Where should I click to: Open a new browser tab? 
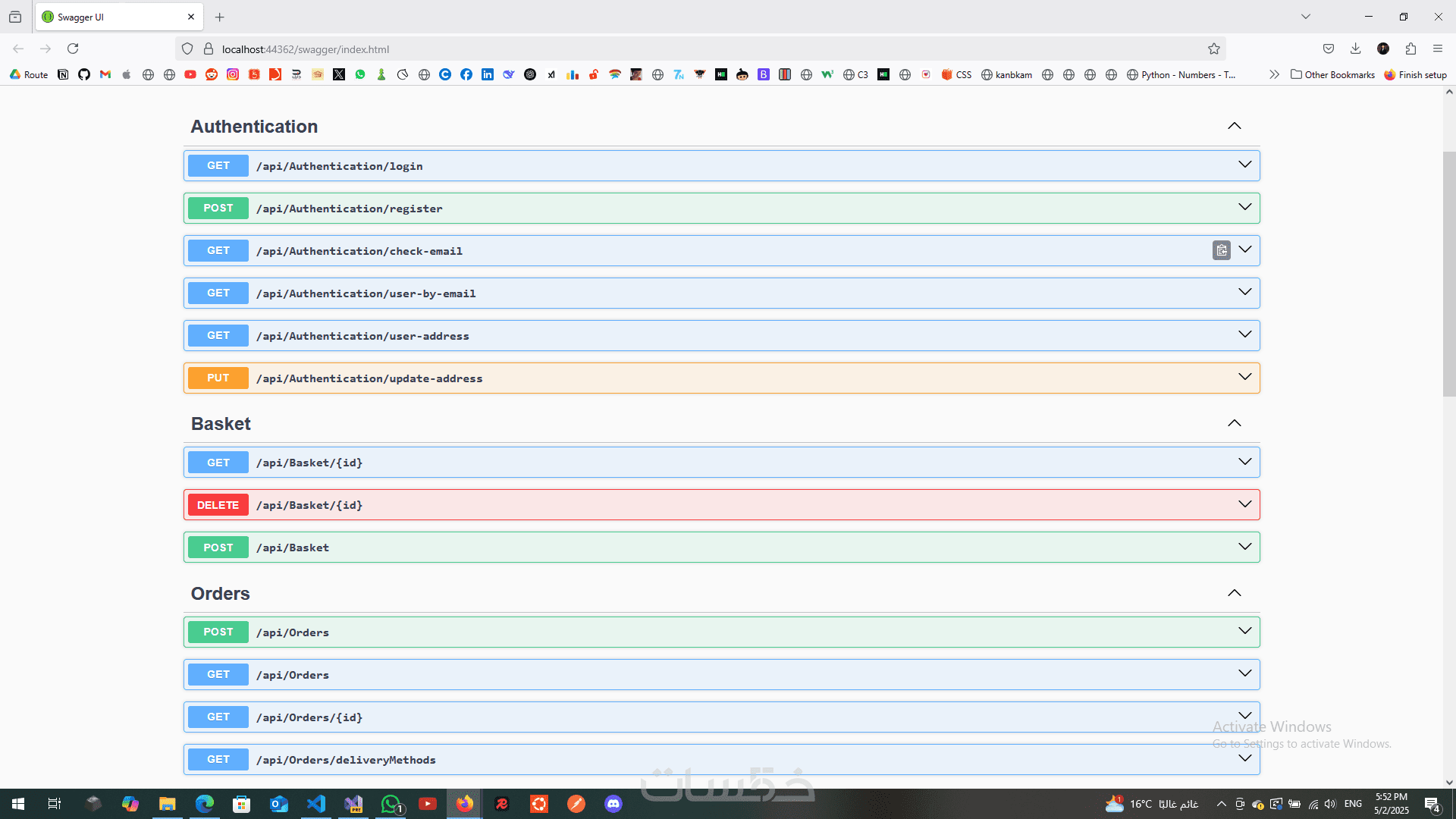tap(220, 17)
